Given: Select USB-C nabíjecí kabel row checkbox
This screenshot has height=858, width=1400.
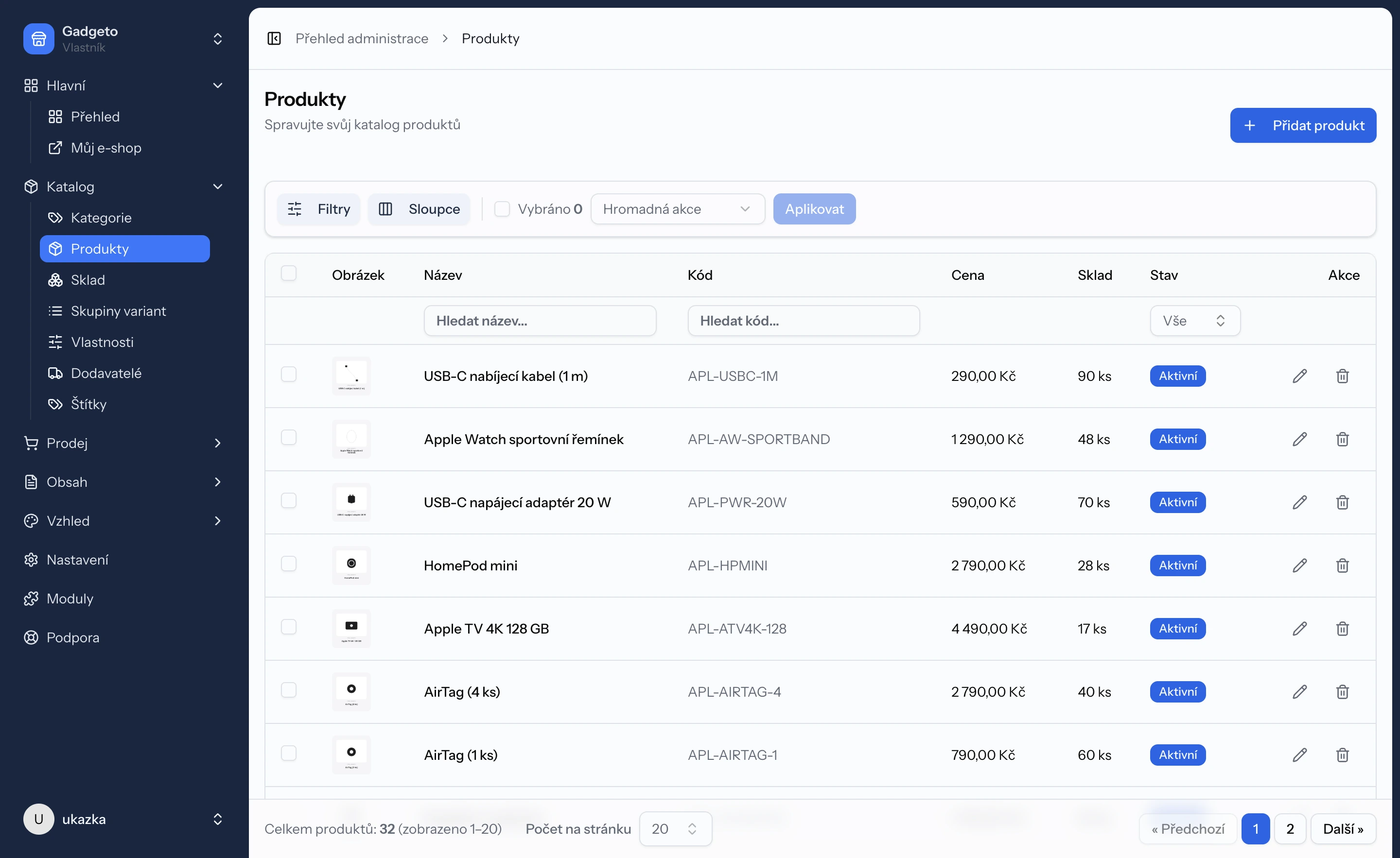Looking at the screenshot, I should click(289, 374).
